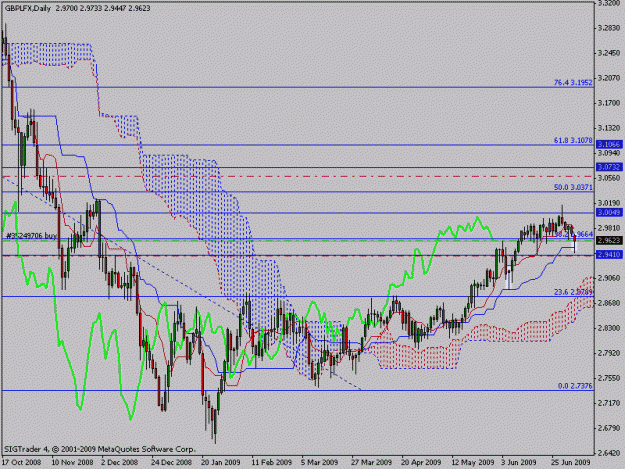Screen dimensions: 625x469
Task: Click the 3.3200 price axis value
Action: (x=609, y=3)
